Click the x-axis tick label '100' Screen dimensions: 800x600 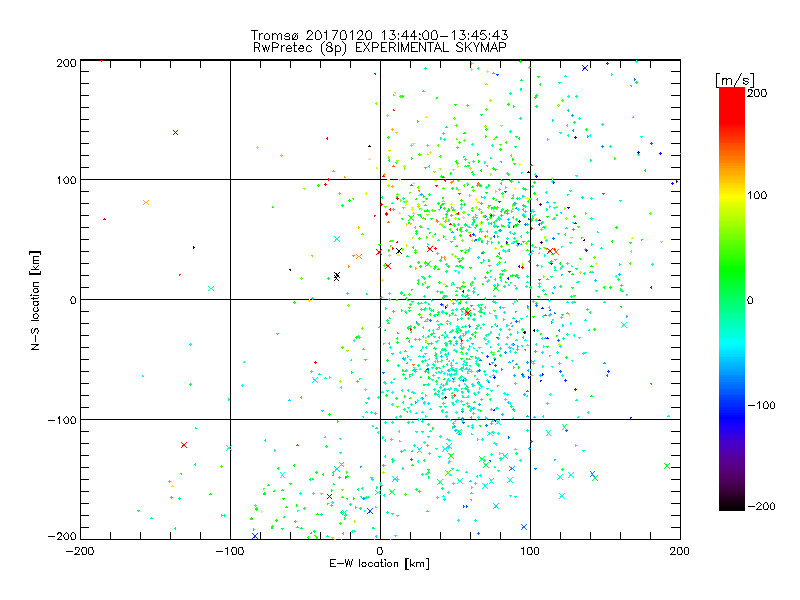pos(530,551)
